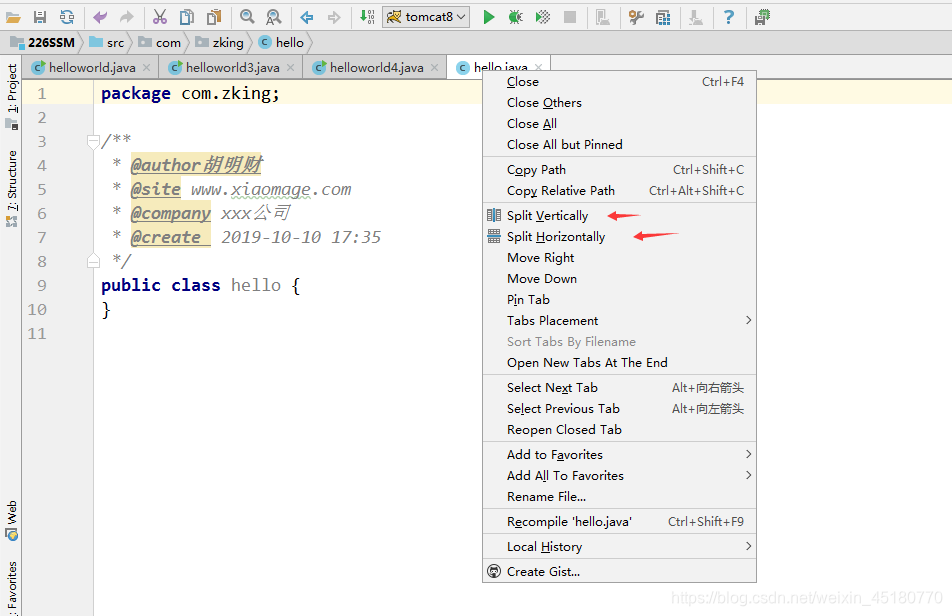
Task: Click the blue Back navigation arrow
Action: coord(307,17)
